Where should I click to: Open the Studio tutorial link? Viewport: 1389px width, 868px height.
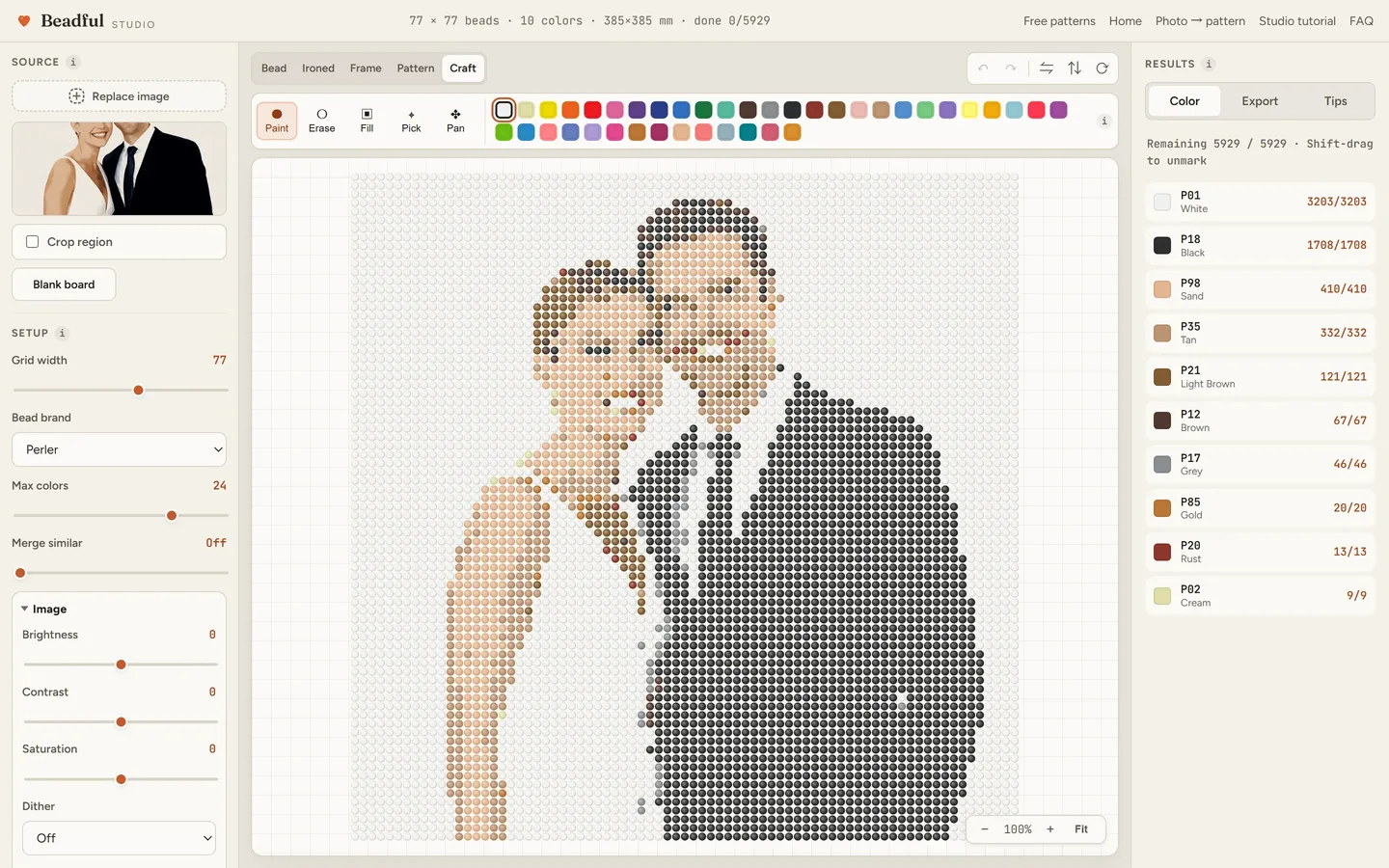tap(1297, 21)
